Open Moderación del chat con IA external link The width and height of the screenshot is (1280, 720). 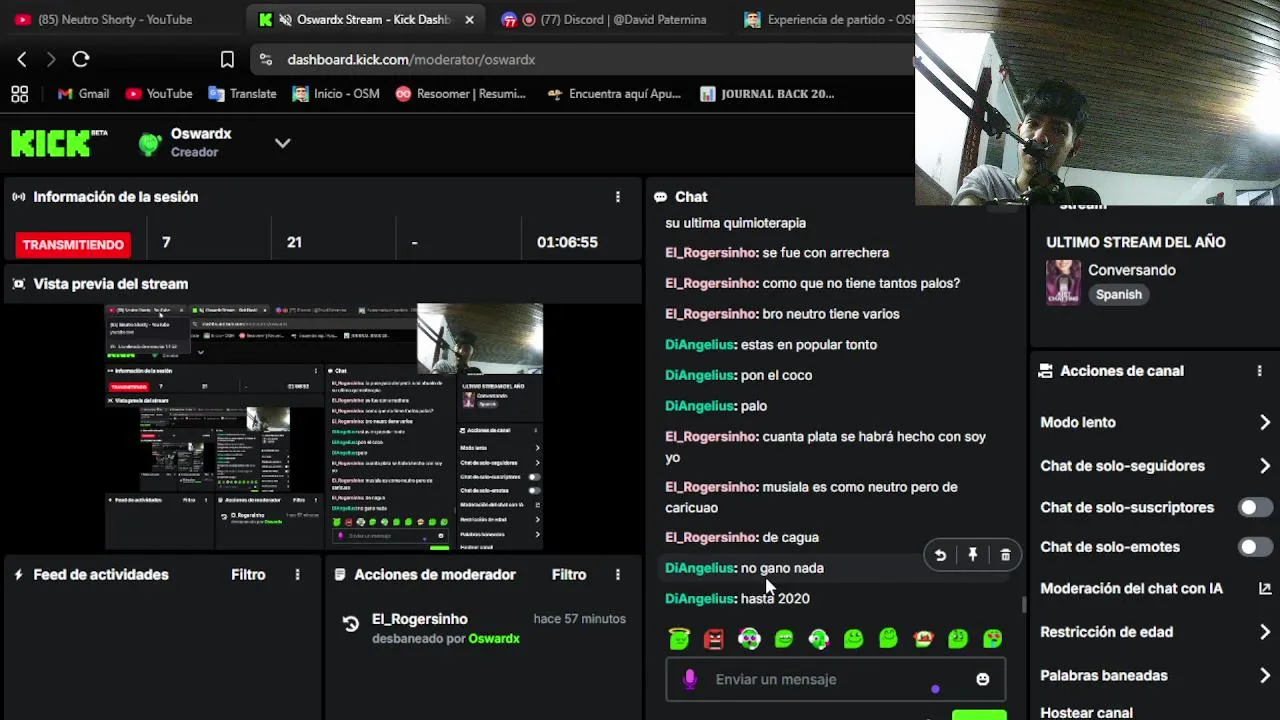(1265, 589)
